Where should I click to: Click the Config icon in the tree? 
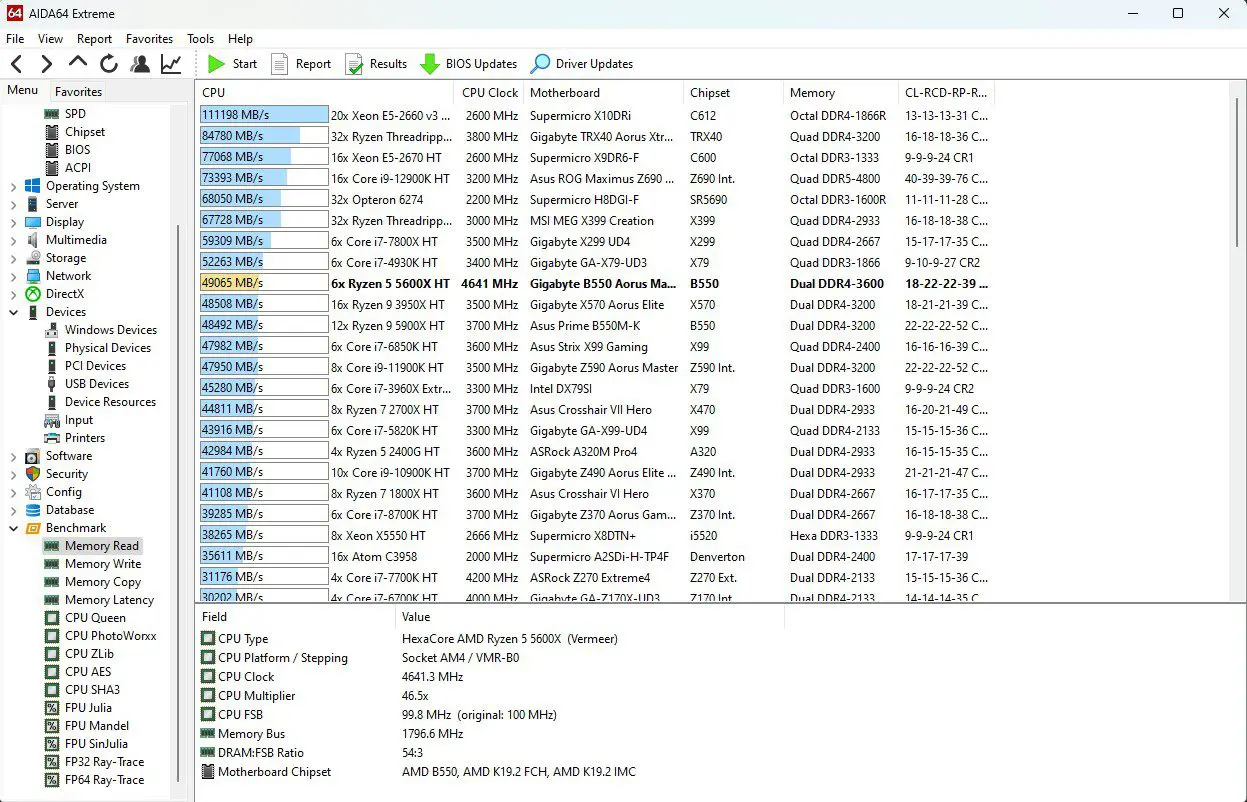pyautogui.click(x=32, y=492)
